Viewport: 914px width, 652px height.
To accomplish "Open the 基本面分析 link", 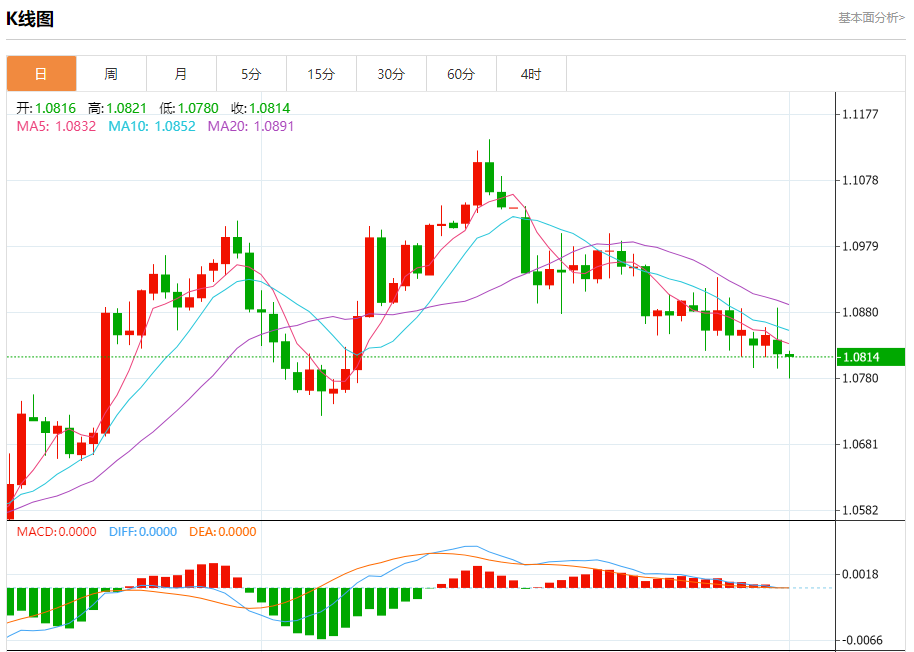I will click(x=871, y=18).
